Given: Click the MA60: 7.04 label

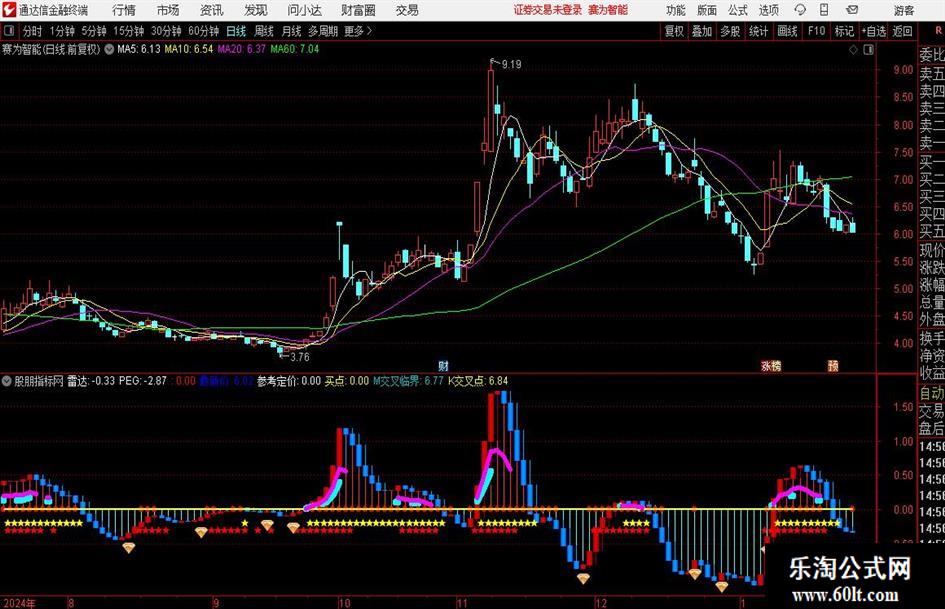Looking at the screenshot, I should [295, 49].
